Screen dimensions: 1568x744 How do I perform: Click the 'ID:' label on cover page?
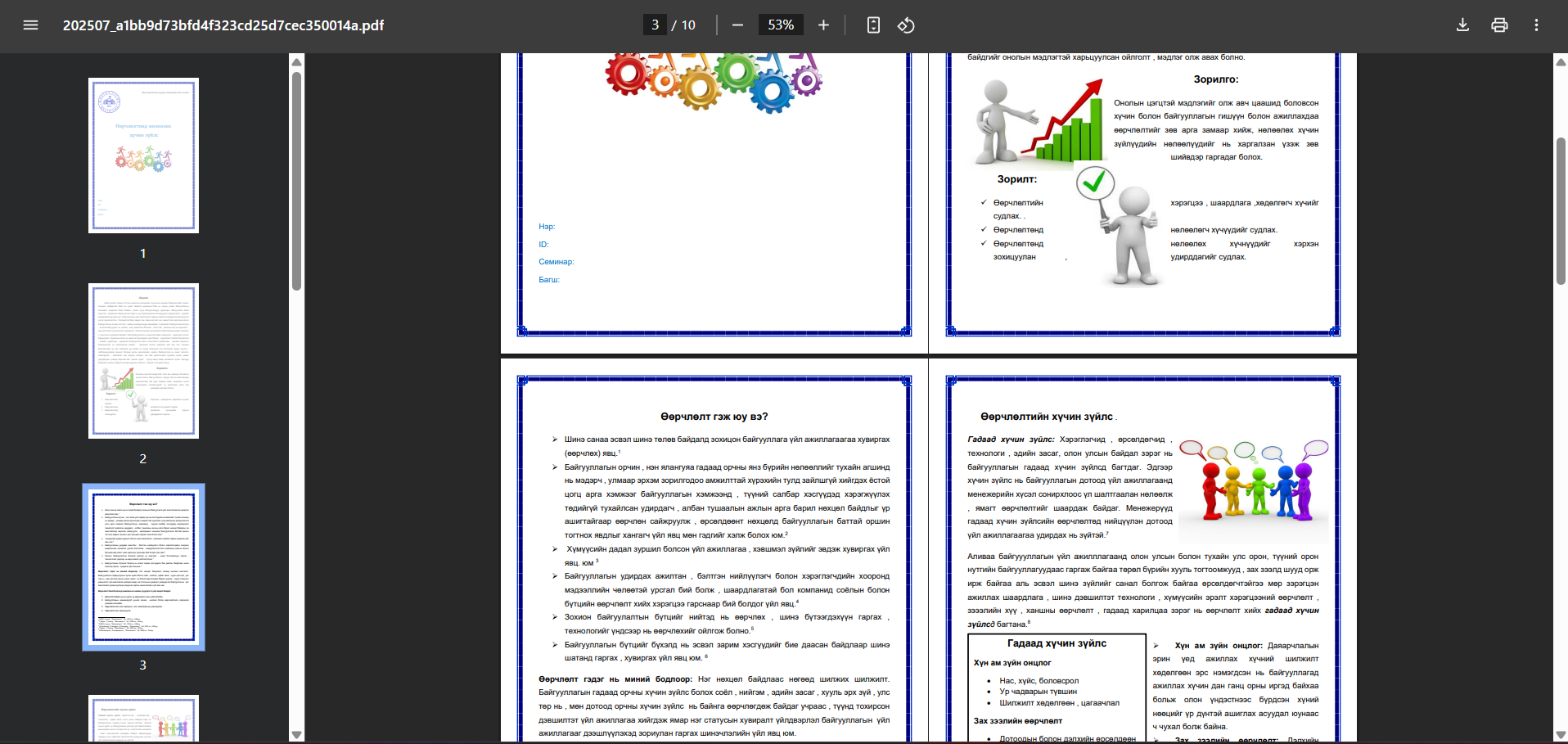tap(543, 245)
